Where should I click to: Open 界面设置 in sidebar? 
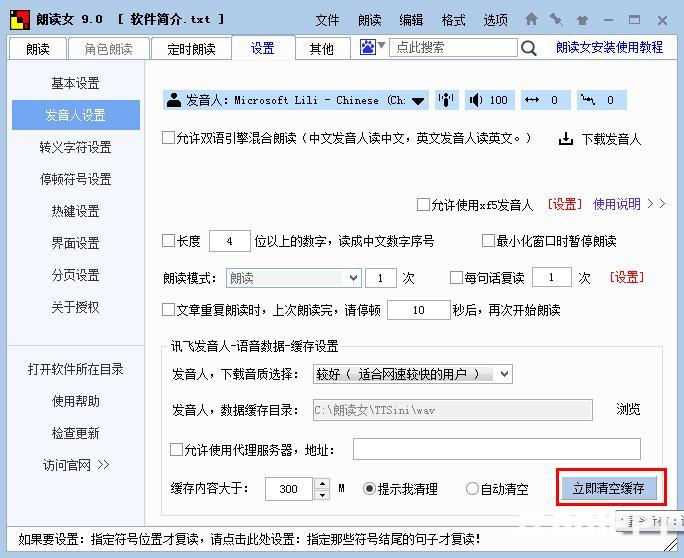(x=75, y=243)
